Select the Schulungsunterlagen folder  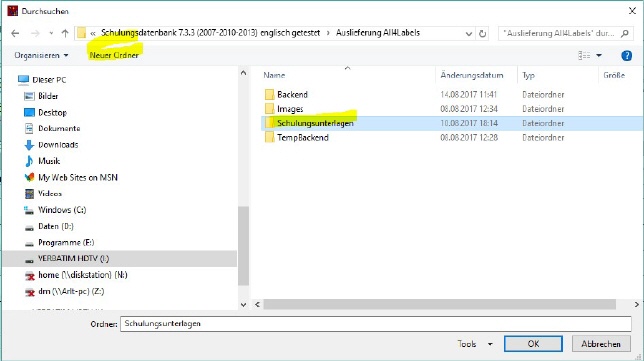315,123
